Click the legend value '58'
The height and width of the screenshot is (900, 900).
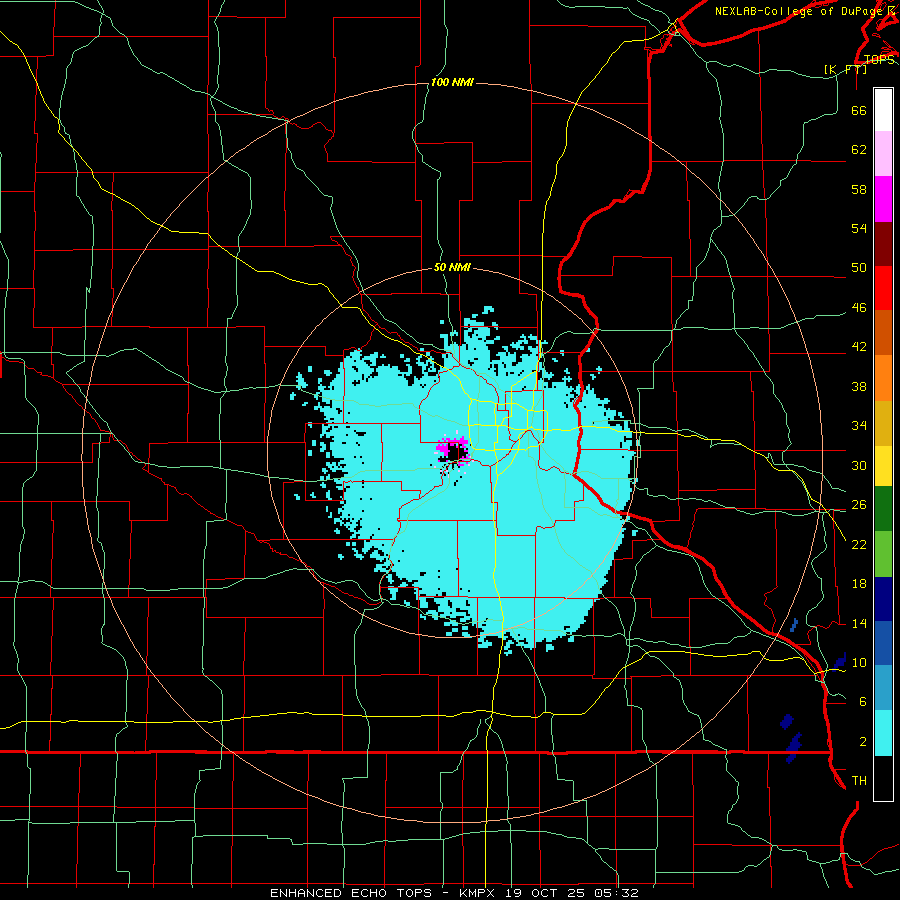859,189
